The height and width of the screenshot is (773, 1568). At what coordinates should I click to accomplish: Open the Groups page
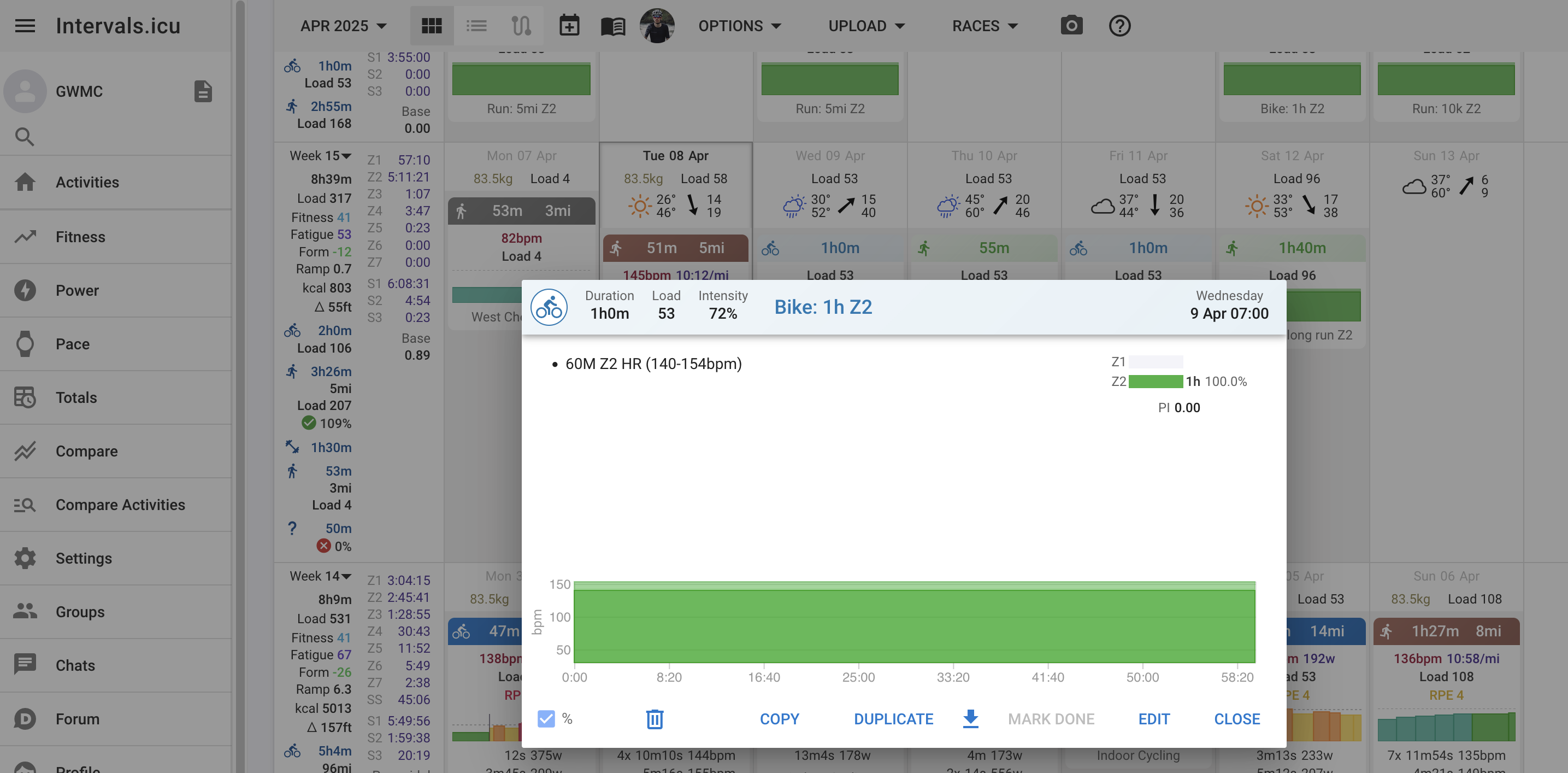coord(116,612)
